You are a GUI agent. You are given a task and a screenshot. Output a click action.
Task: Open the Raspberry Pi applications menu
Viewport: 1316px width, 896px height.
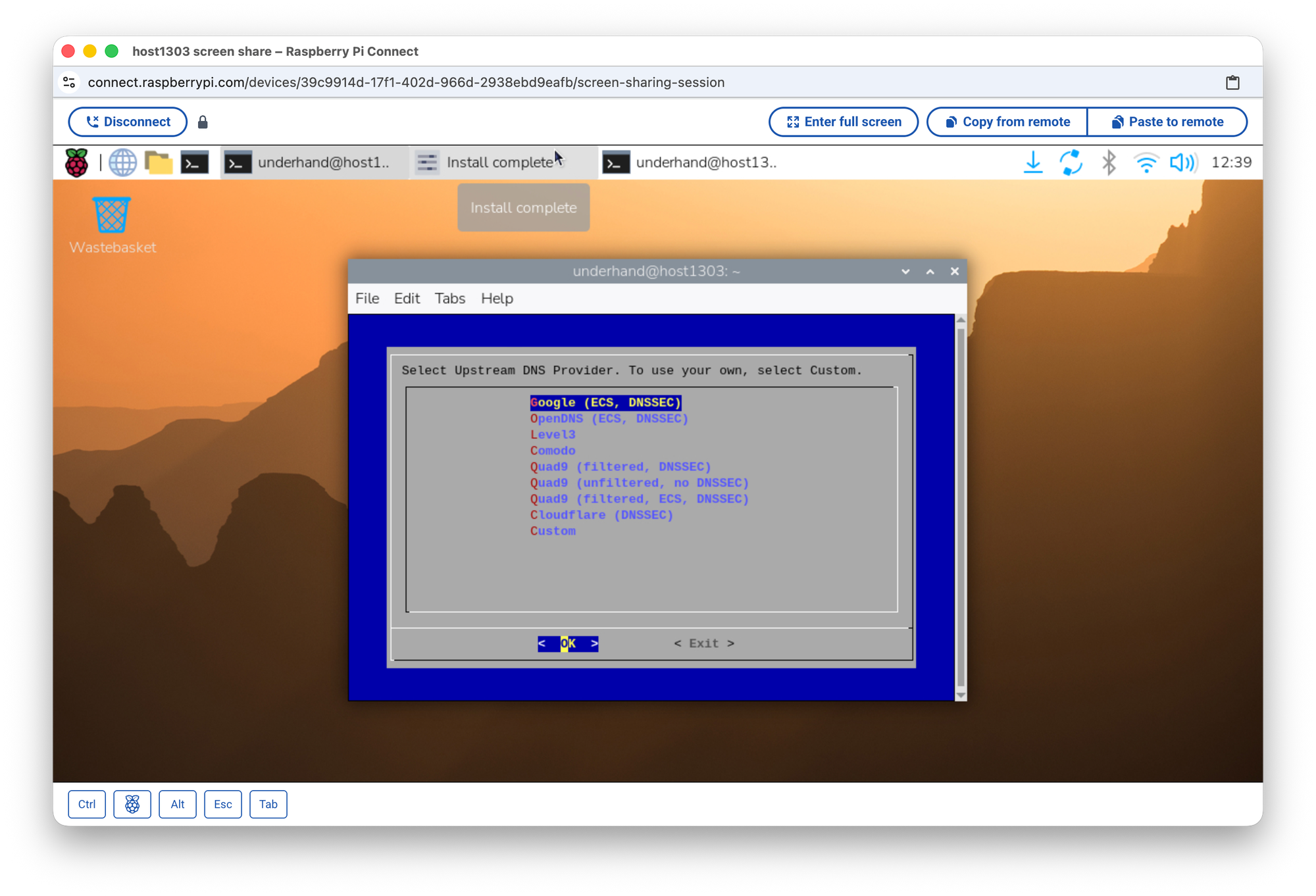76,162
